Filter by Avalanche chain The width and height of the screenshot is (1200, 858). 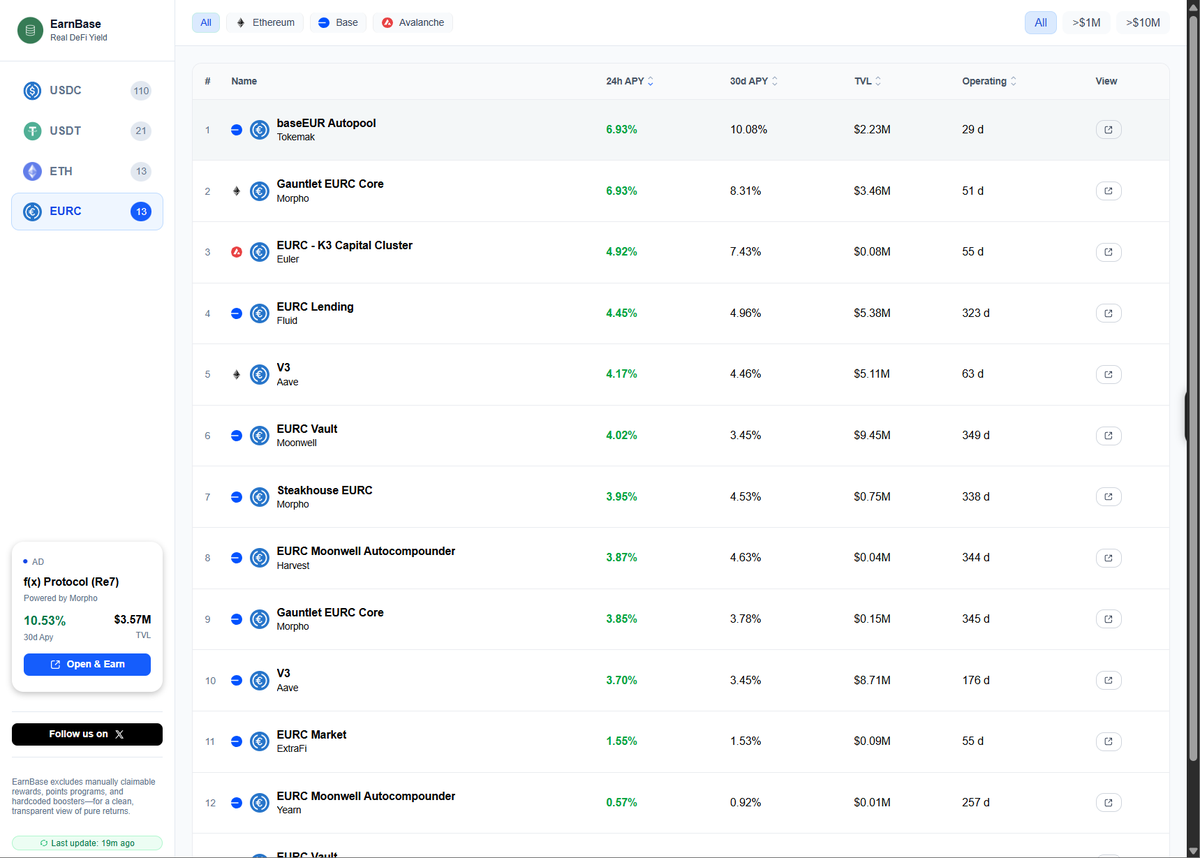click(x=413, y=22)
